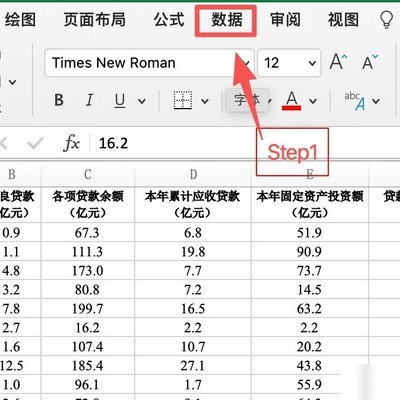This screenshot has height=400, width=400.
Task: Click the header cell 本年固定资产投资额
Action: 310,204
